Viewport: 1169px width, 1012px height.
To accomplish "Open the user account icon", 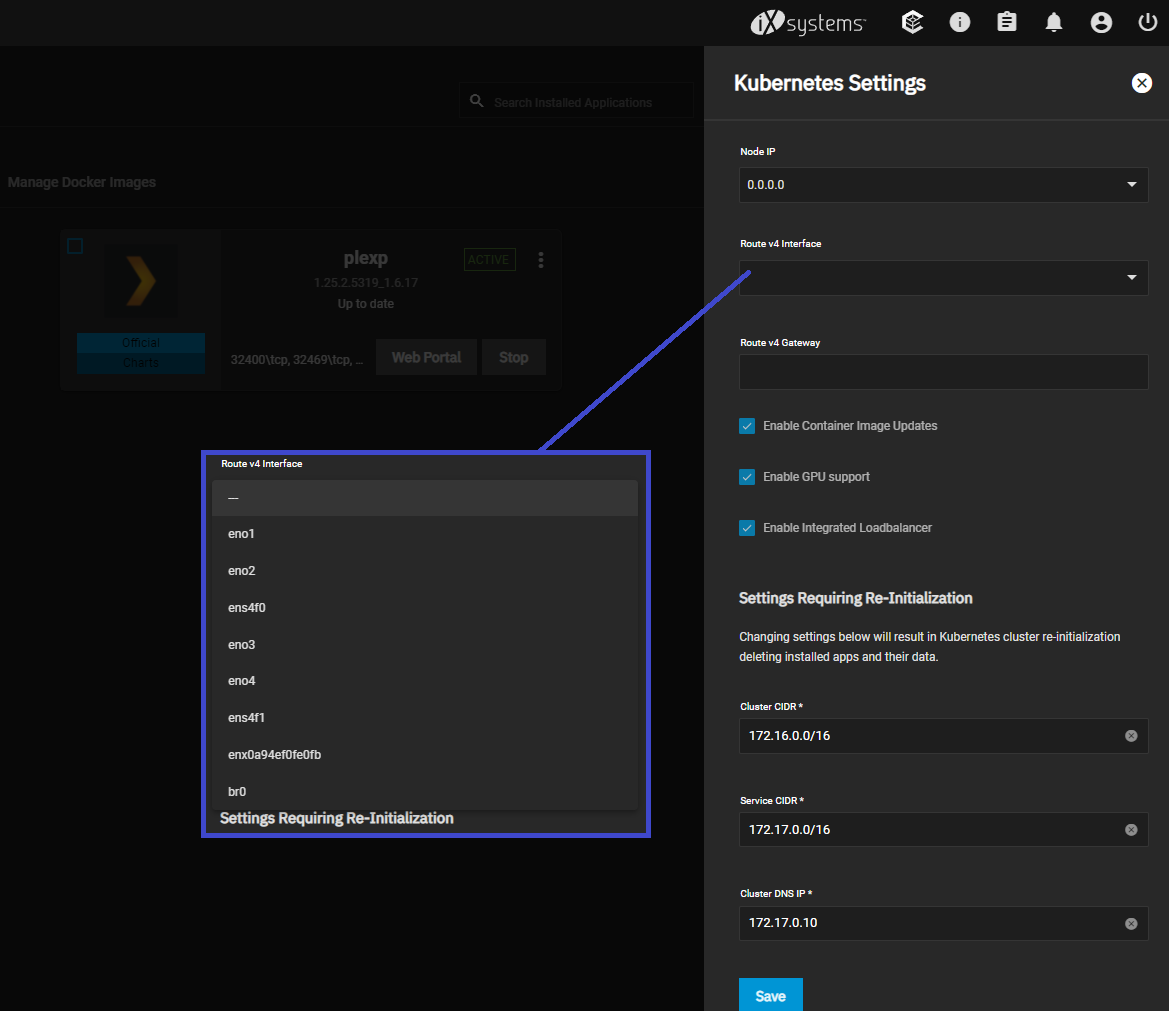I will [x=1101, y=22].
